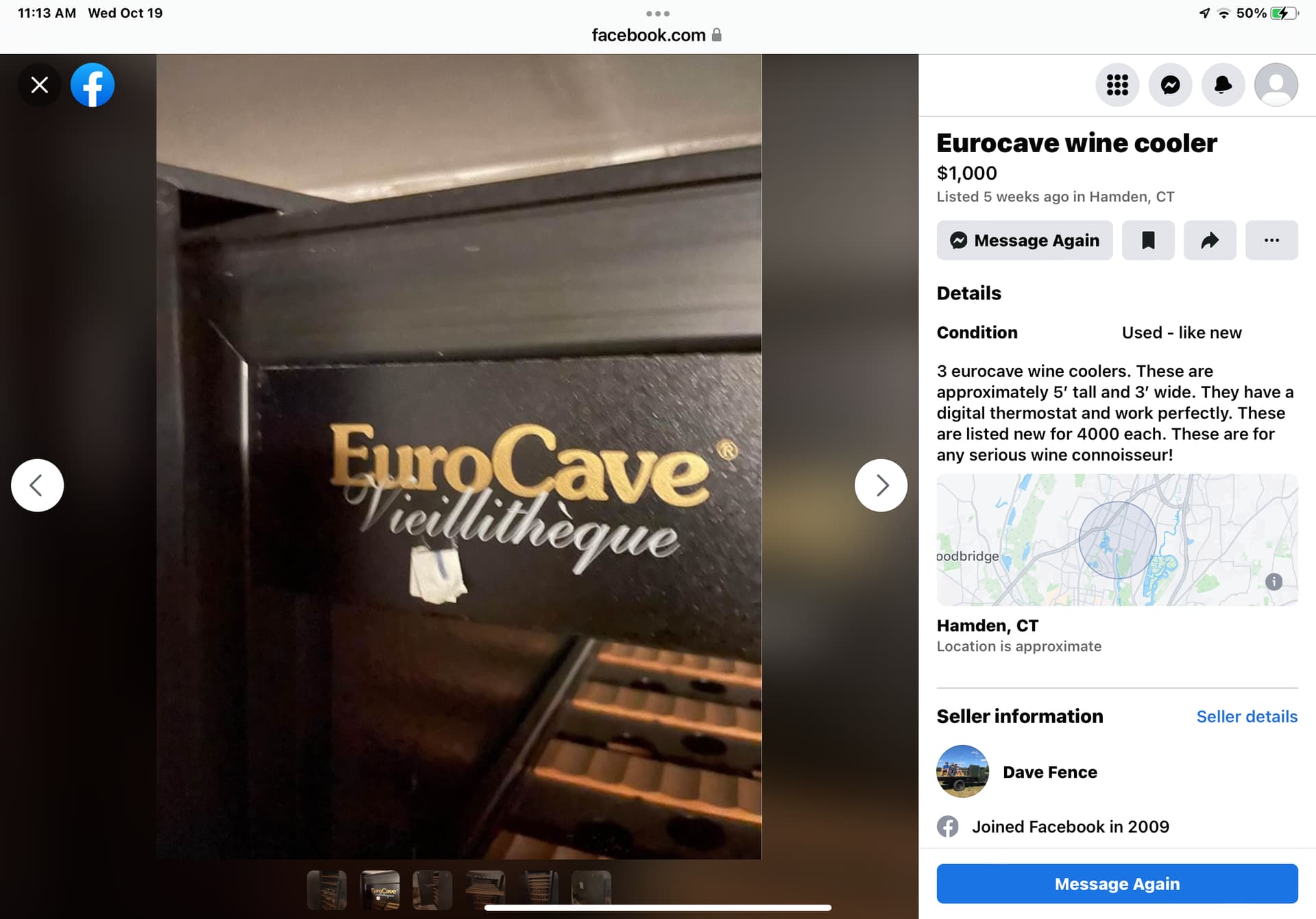Open more options ellipsis menu
Screen dimensions: 1316x919
tap(1271, 240)
